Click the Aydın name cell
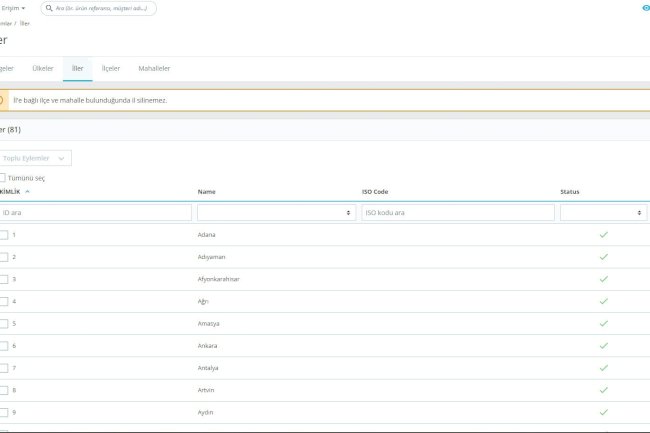This screenshot has width=650, height=433. click(205, 412)
